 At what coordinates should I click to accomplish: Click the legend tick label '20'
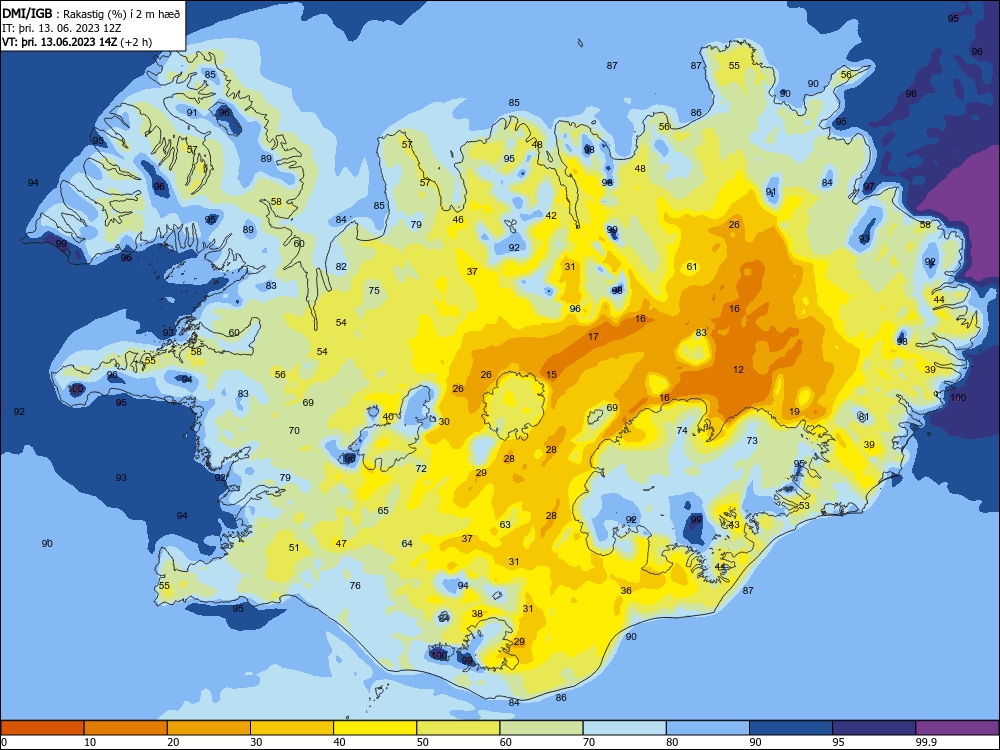(x=173, y=742)
